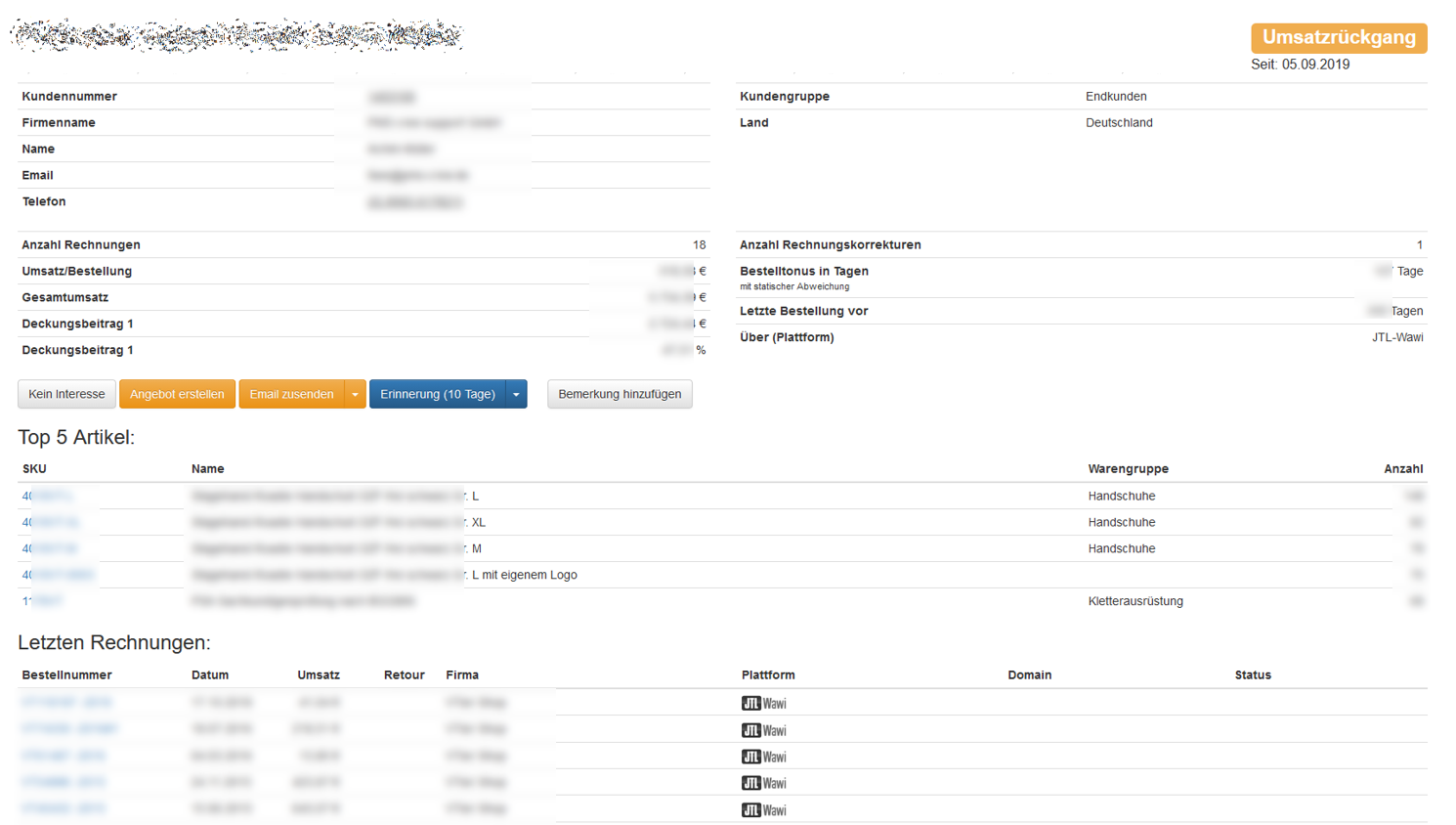Open SKU link for L mit eigenem Logo
1456x825 pixels.
pos(58,576)
